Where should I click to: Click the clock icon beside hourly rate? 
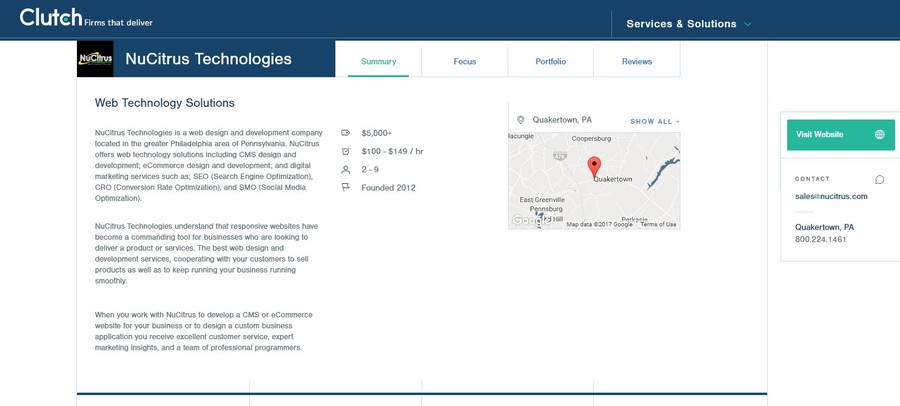pos(346,151)
